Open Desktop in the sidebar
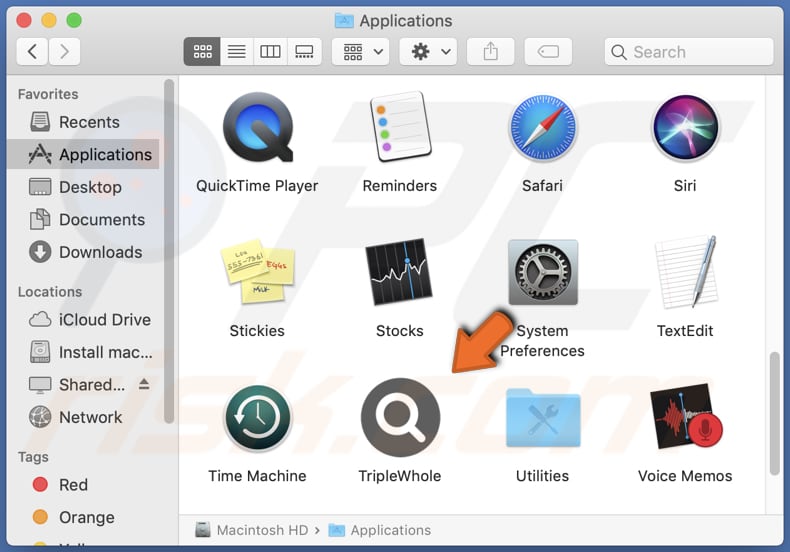 click(84, 187)
